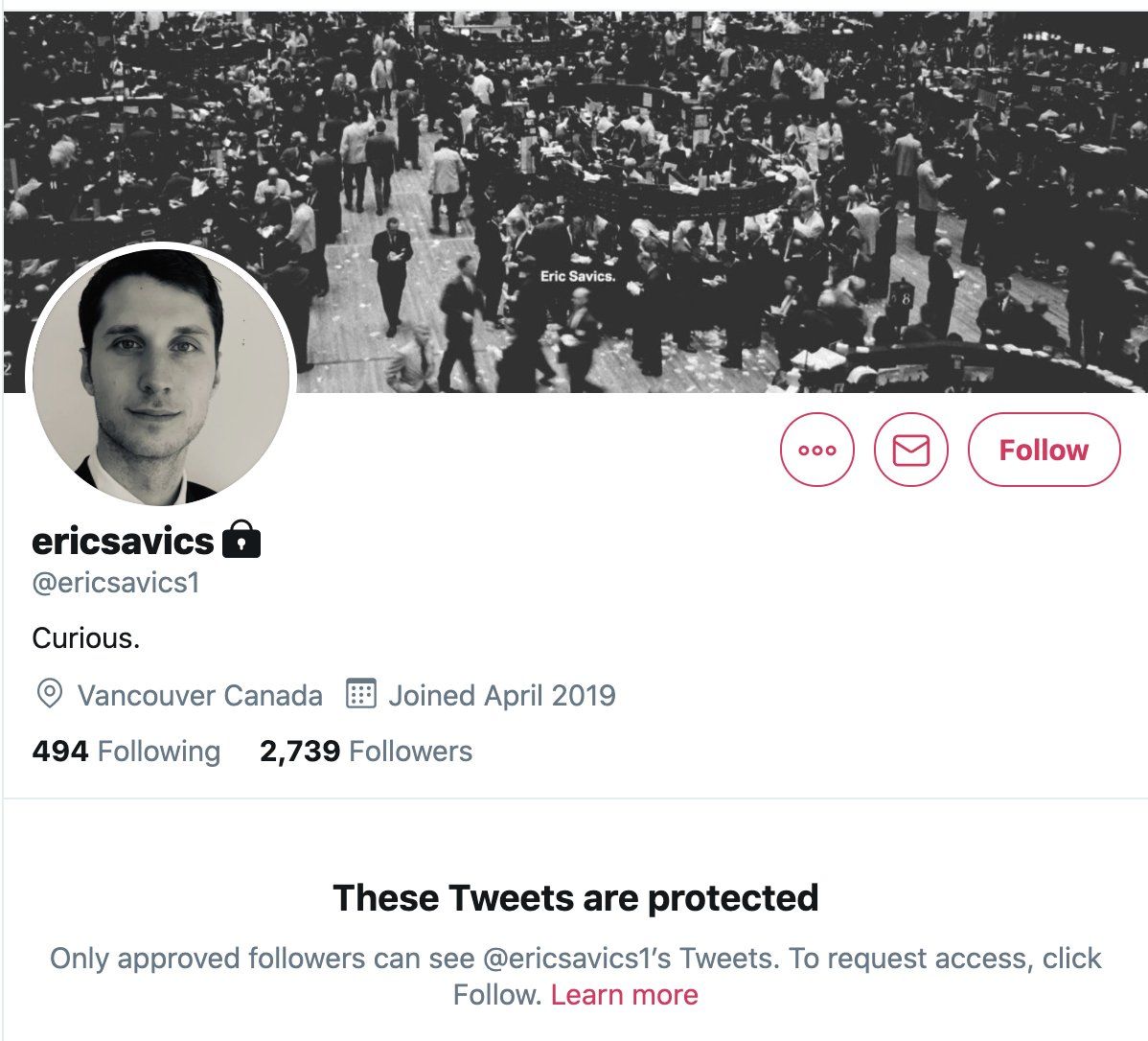The height and width of the screenshot is (1041, 1148).
Task: Click the Direct Message envelope icon
Action: click(x=912, y=449)
